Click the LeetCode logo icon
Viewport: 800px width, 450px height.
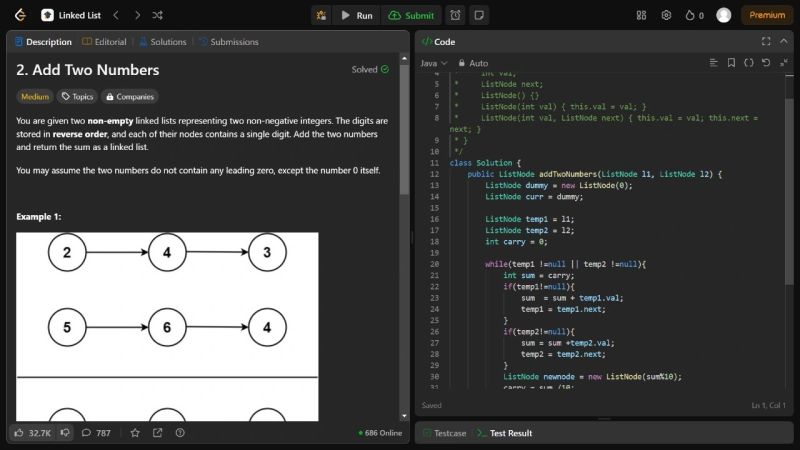[20, 15]
